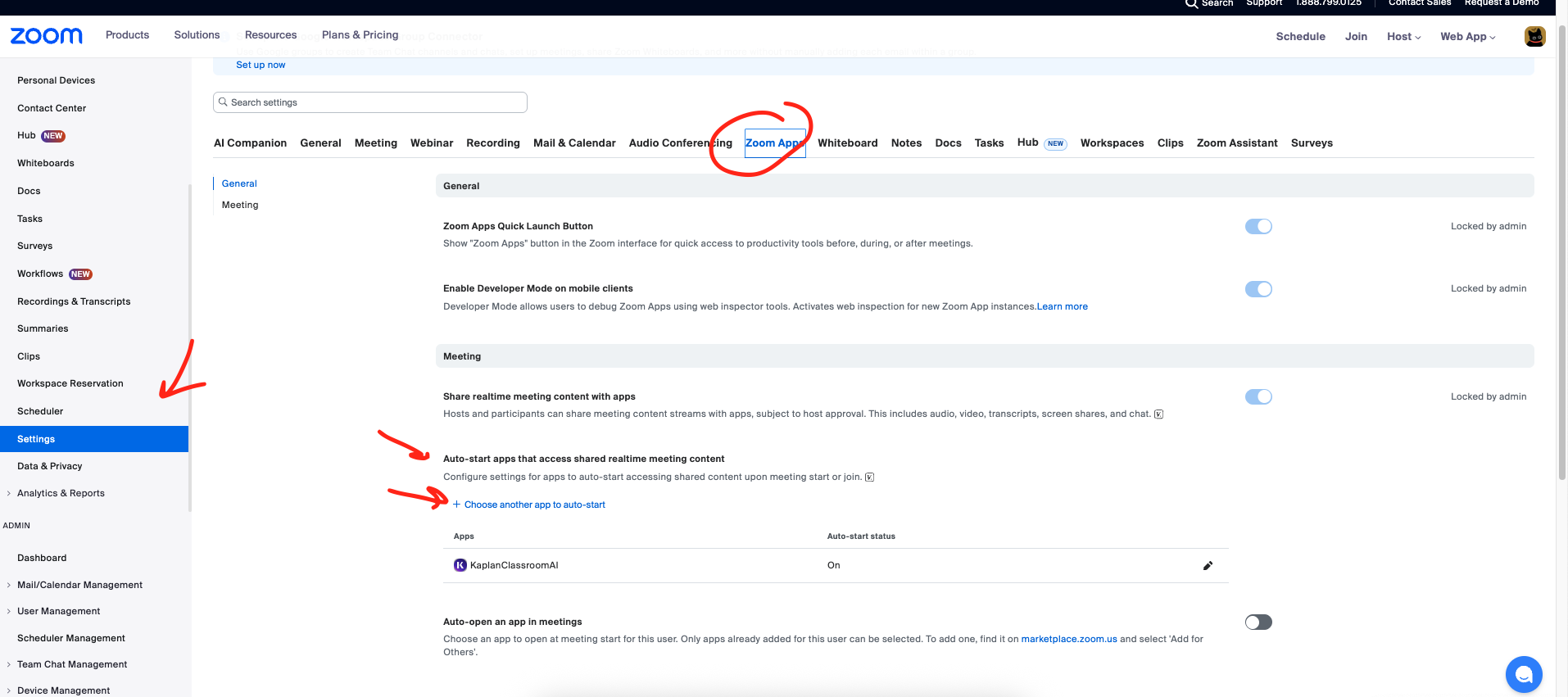This screenshot has height=697, width=1568.
Task: Select the Recording tab
Action: 493,143
